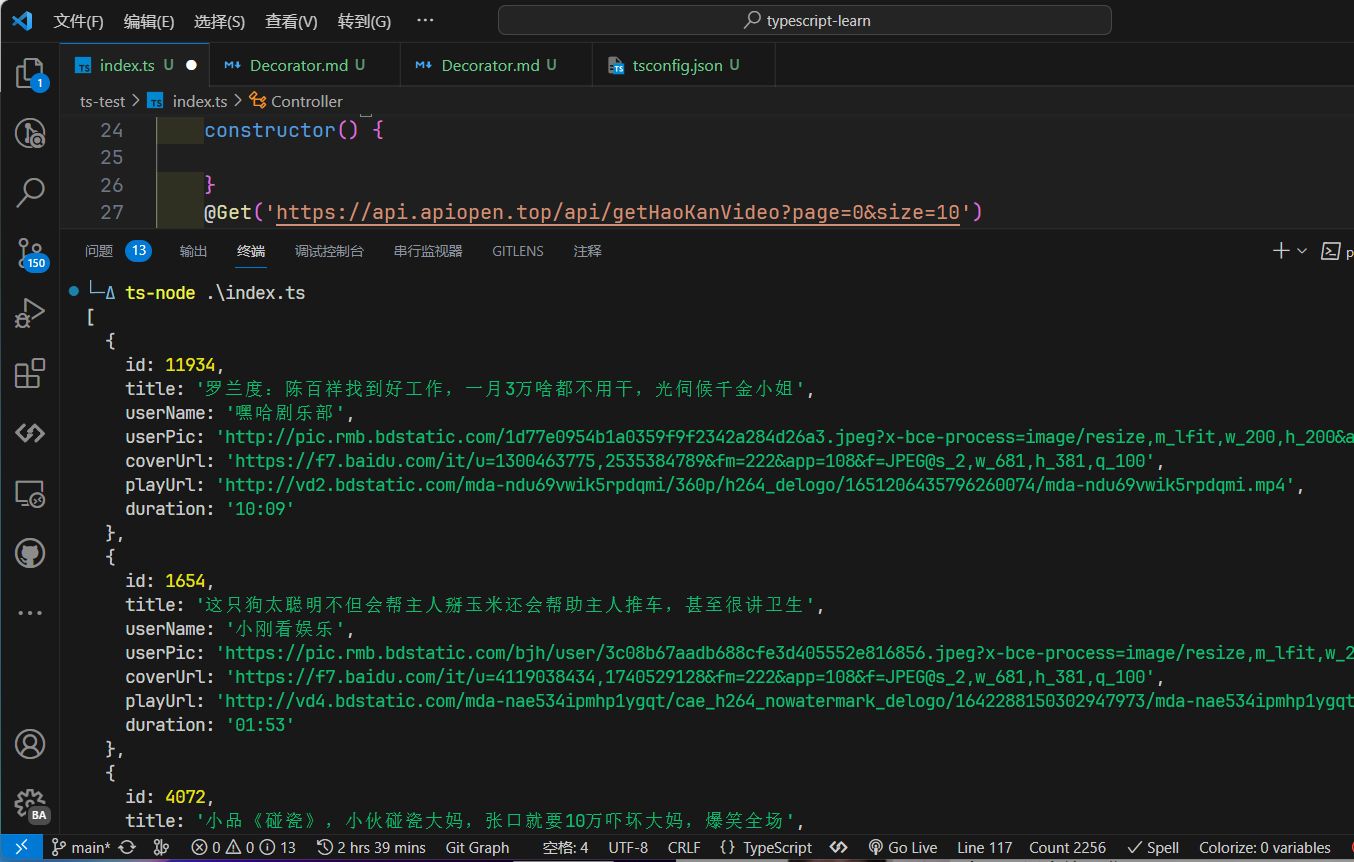Open the Accounts menu

click(30, 744)
